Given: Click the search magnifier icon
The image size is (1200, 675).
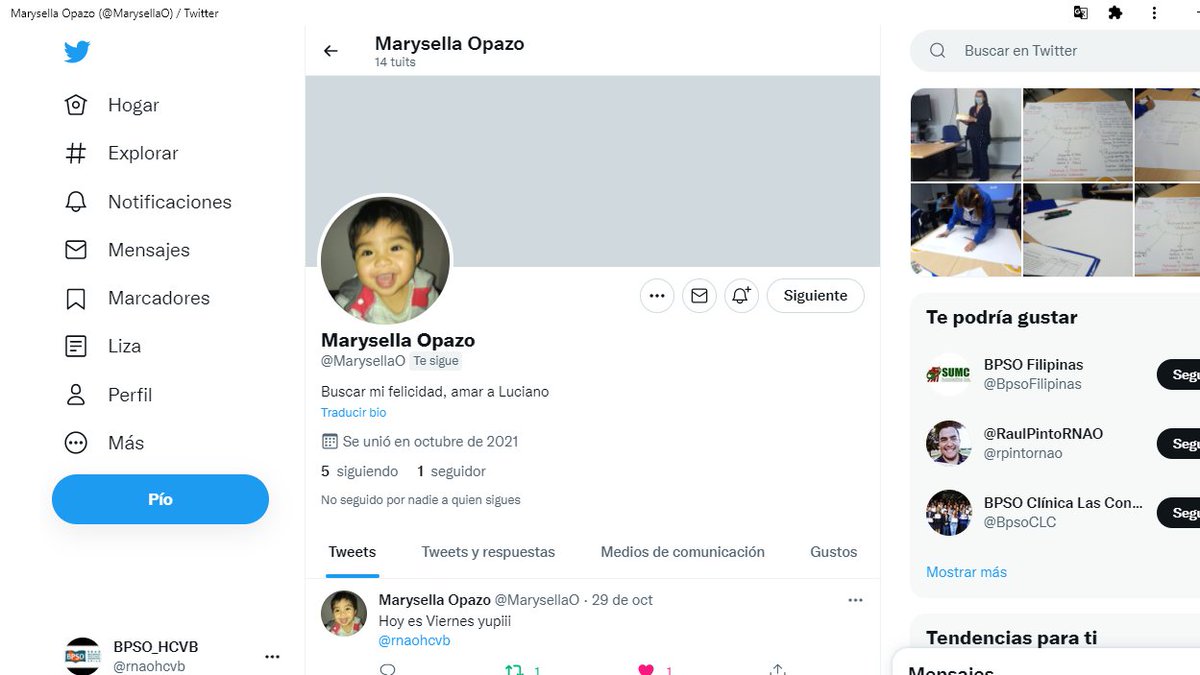Looking at the screenshot, I should pyautogui.click(x=937, y=50).
